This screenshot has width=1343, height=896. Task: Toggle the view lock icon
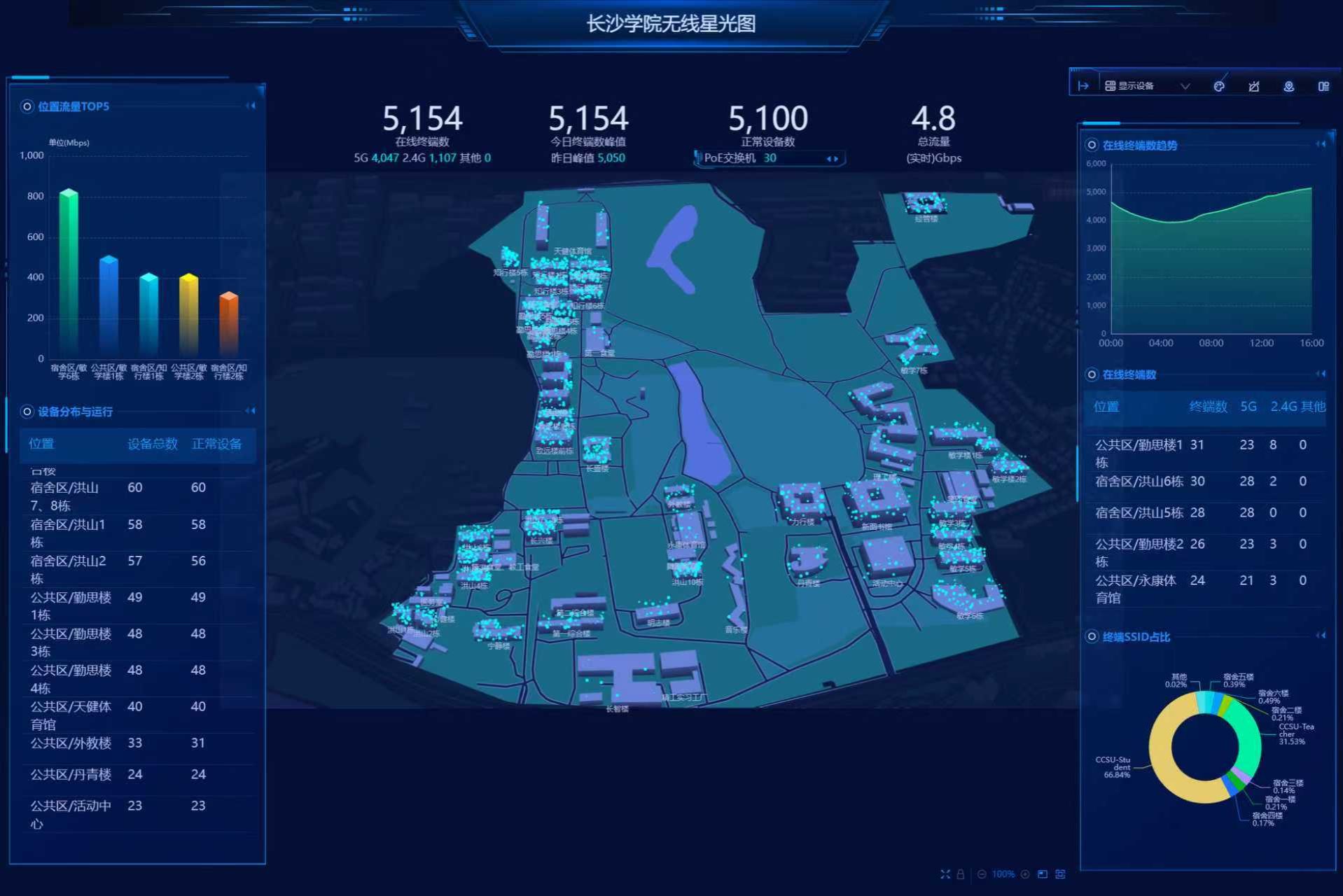961,874
